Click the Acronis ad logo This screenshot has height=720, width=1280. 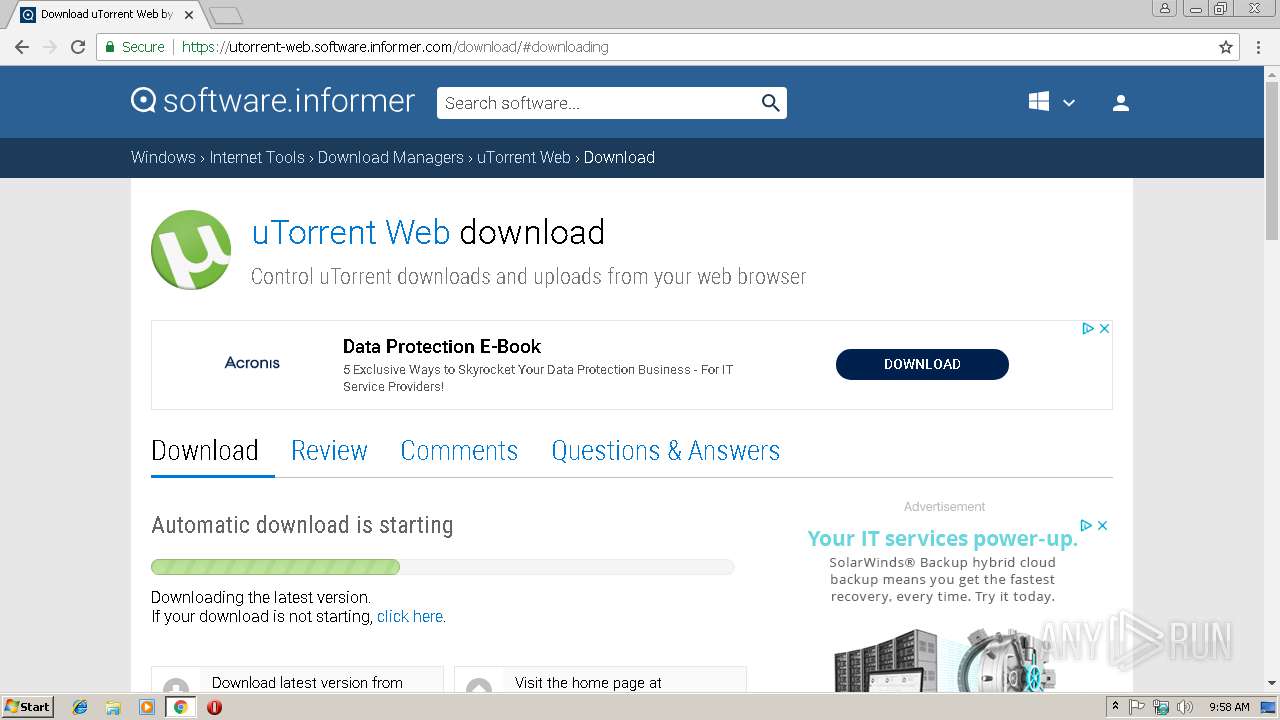252,363
